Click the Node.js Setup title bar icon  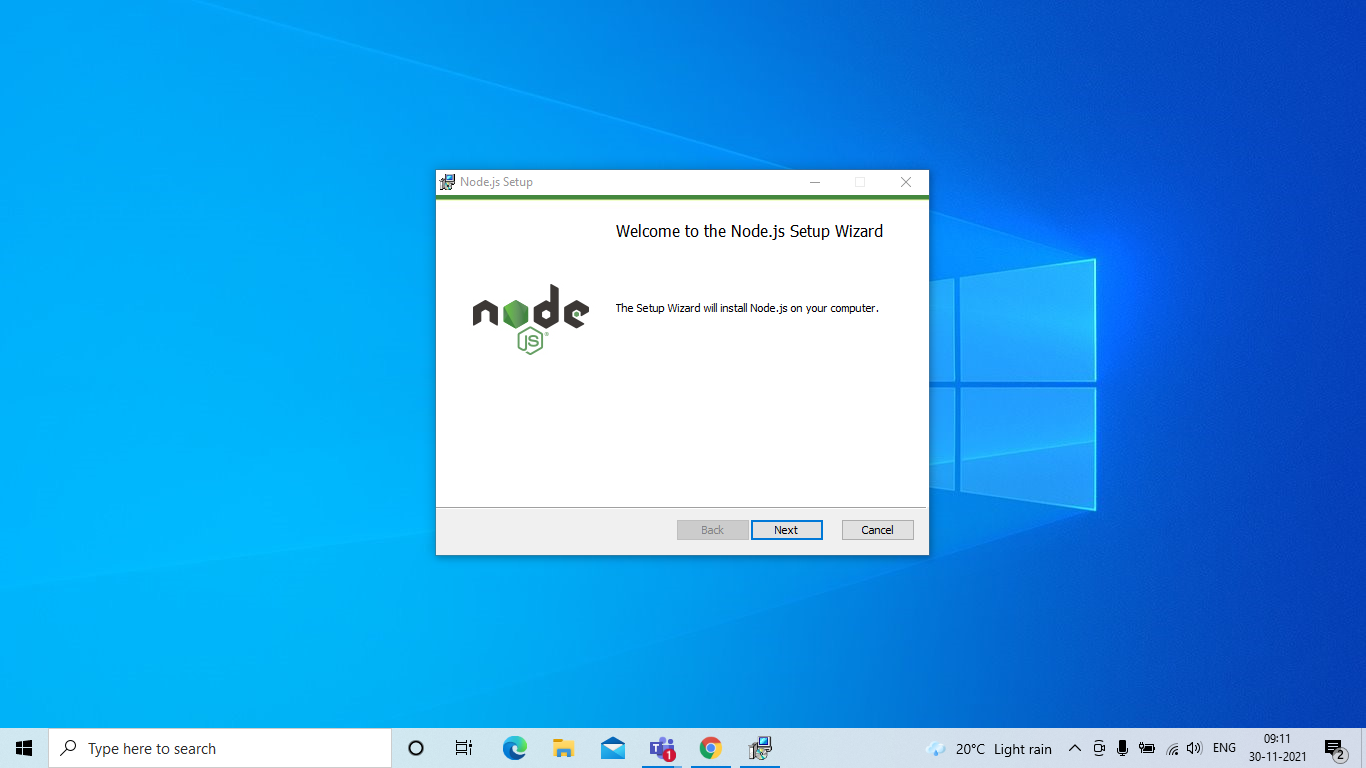tap(447, 182)
